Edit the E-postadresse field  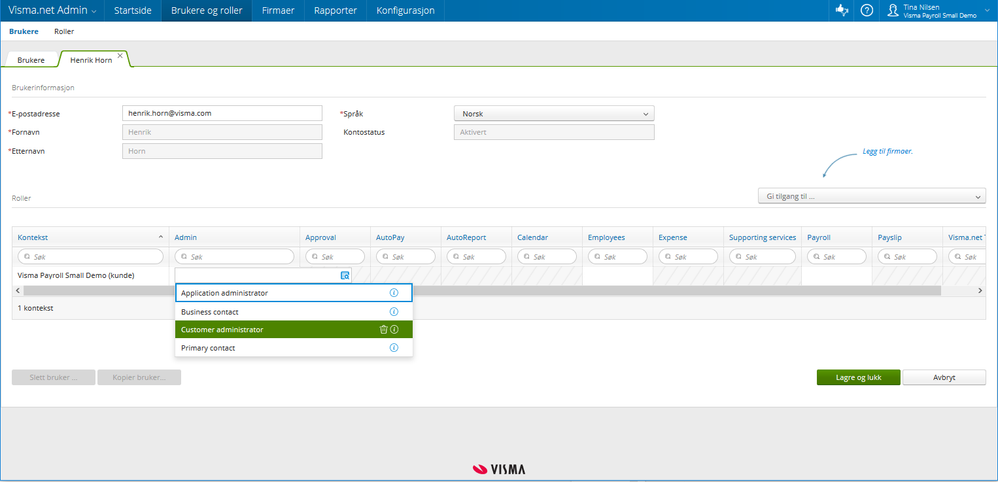(222, 113)
